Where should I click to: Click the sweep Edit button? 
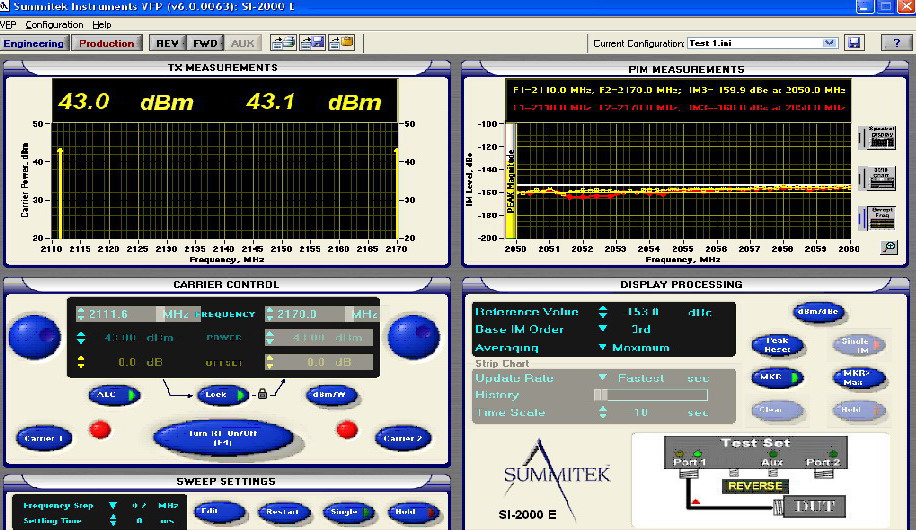219,512
